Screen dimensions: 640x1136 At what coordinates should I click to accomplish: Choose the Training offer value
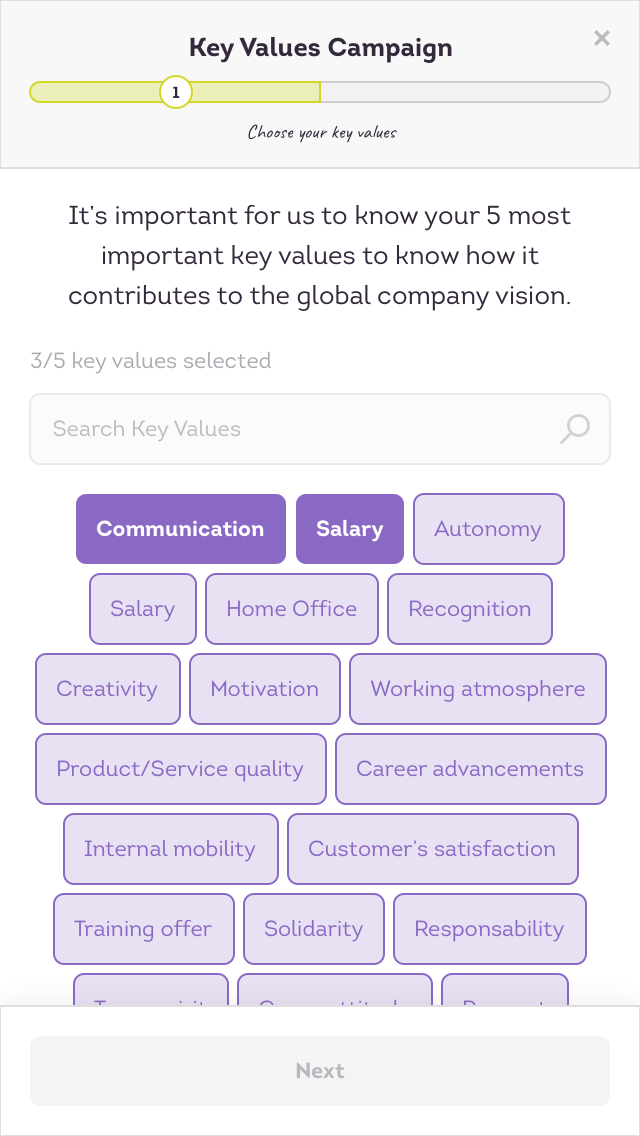coord(143,929)
